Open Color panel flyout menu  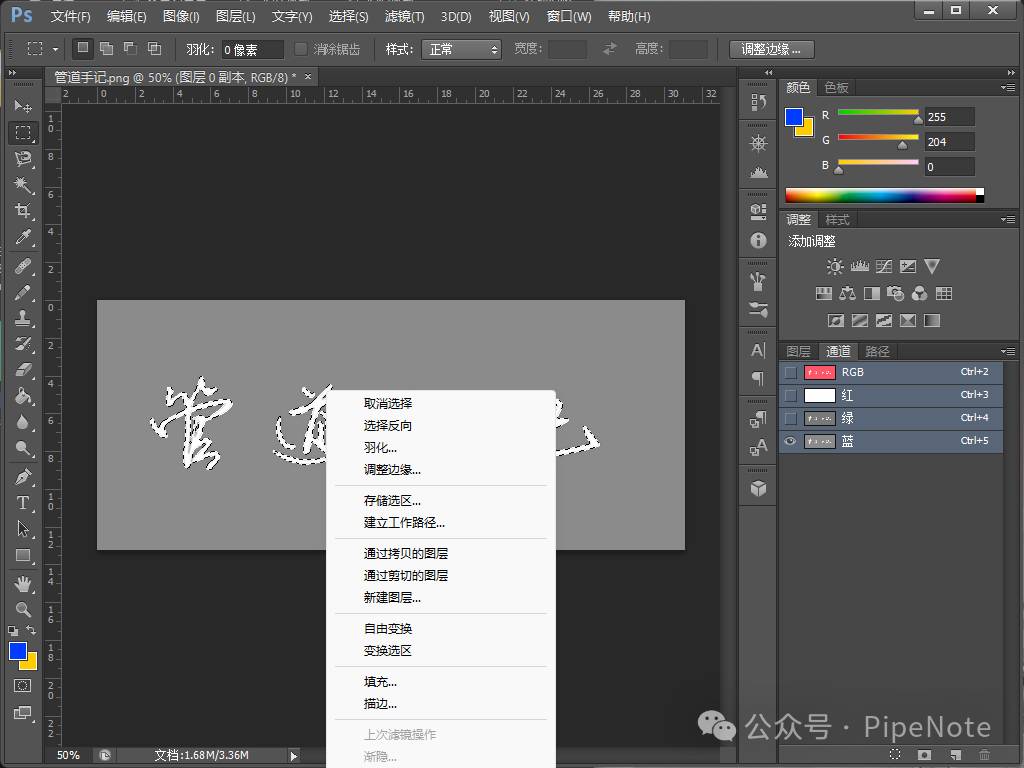[x=1008, y=88]
